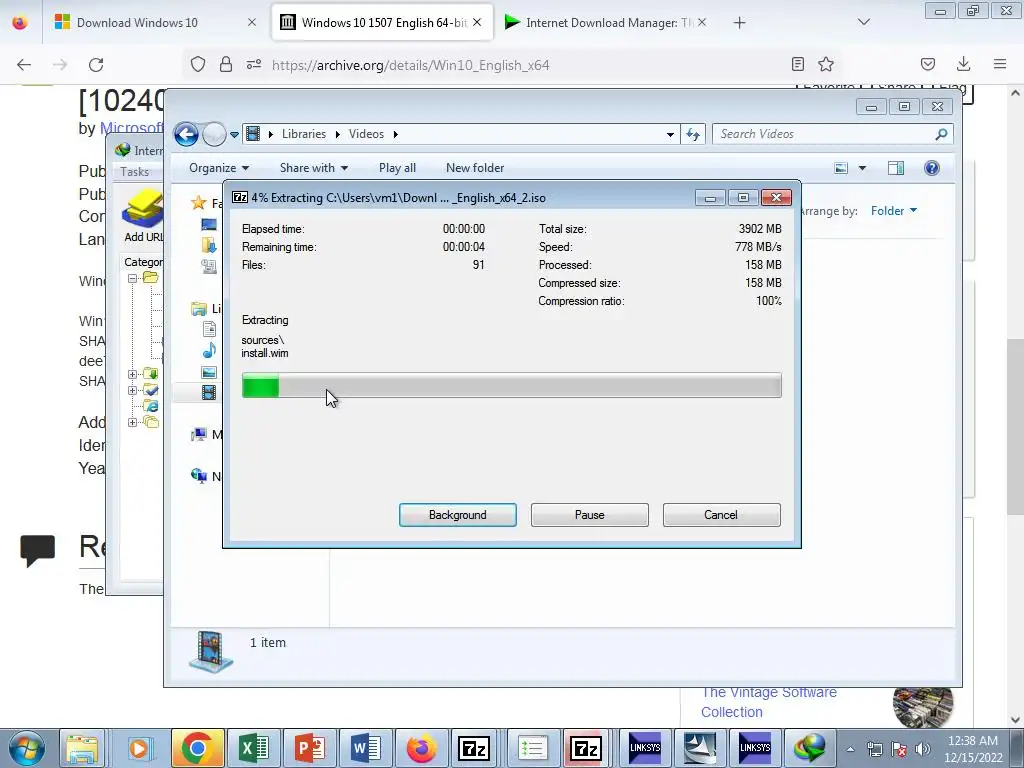Collapse top category tree node in IDM
1024x768 pixels.
[132, 278]
